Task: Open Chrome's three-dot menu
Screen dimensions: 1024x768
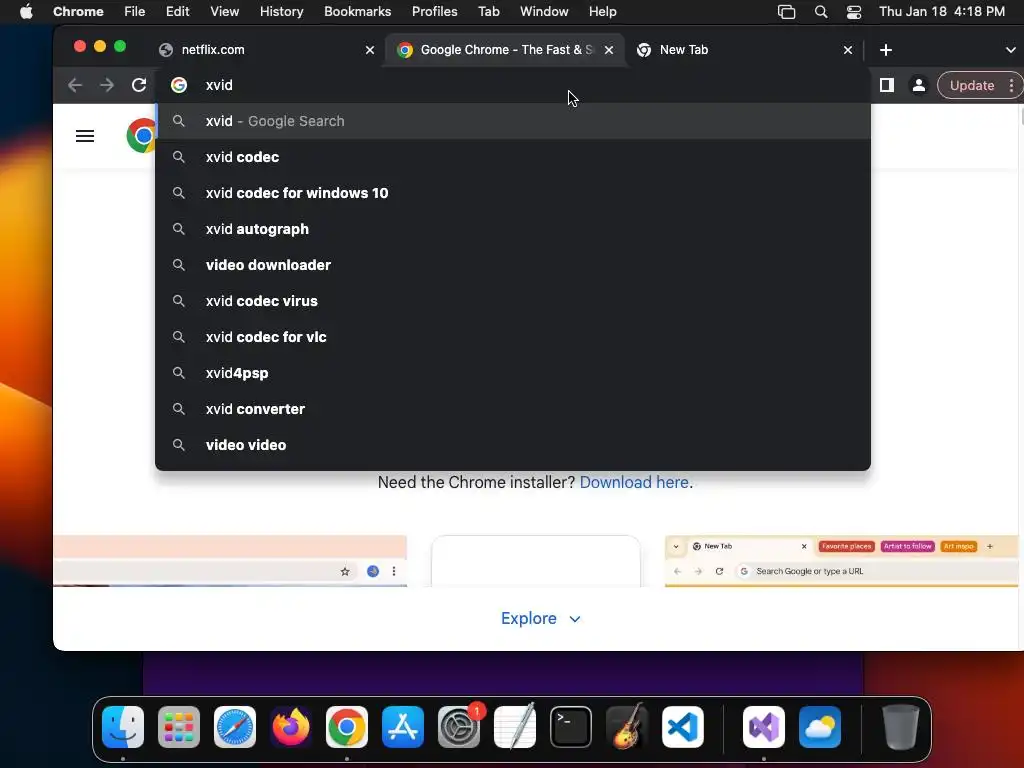Action: click(x=1011, y=86)
